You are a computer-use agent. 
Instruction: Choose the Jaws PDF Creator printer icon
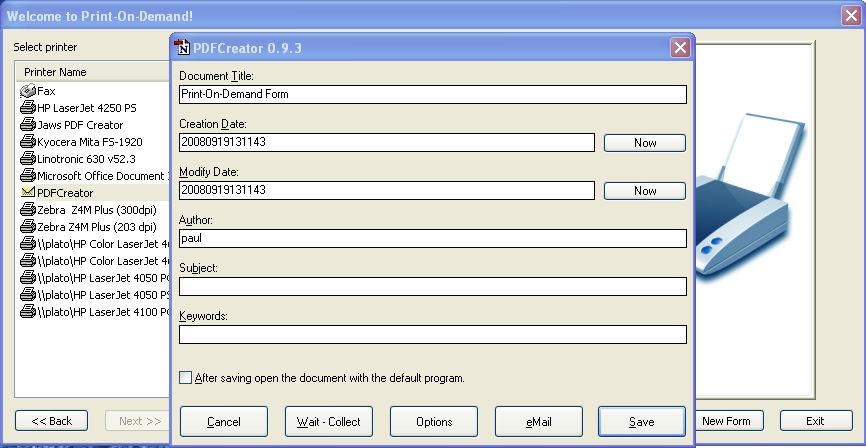pyautogui.click(x=28, y=125)
